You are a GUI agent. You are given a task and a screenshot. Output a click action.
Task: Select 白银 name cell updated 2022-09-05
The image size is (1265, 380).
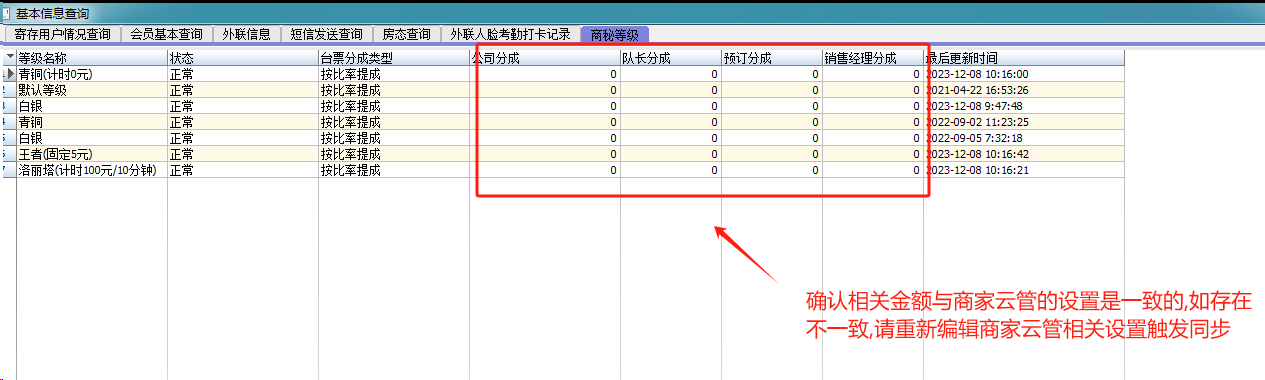click(x=92, y=138)
